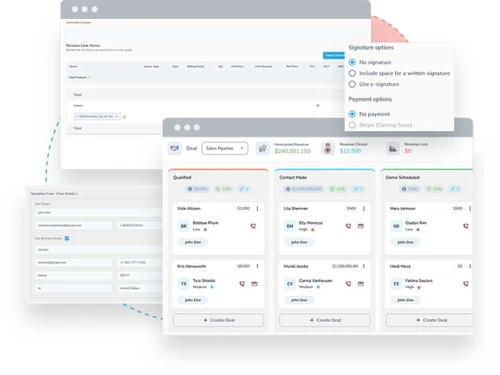Image resolution: width=500 pixels, height=375 pixels.
Task: Call contact on Mary Johnson deal
Action: point(466,226)
